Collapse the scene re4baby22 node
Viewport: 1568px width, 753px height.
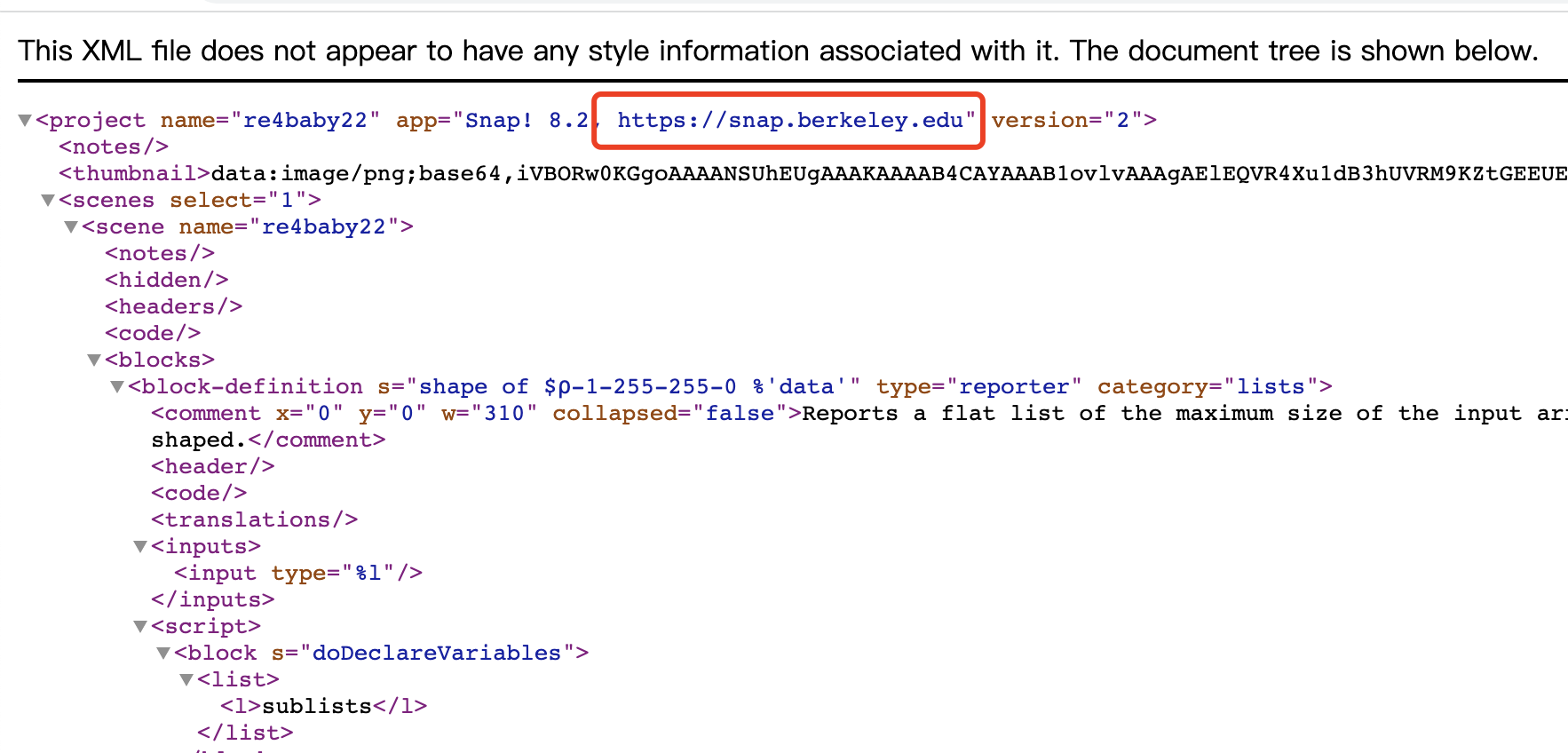click(x=71, y=227)
